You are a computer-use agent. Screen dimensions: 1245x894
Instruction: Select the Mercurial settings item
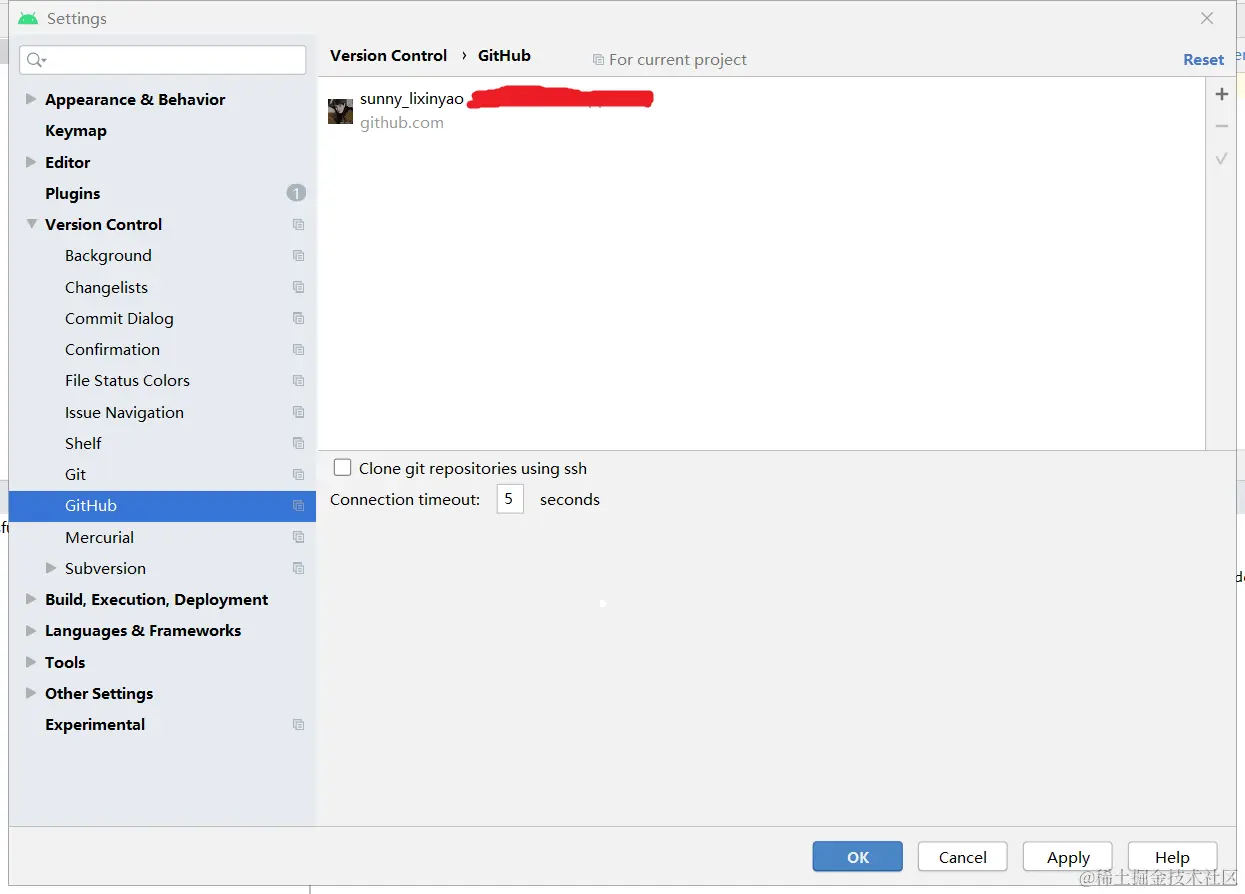(99, 537)
